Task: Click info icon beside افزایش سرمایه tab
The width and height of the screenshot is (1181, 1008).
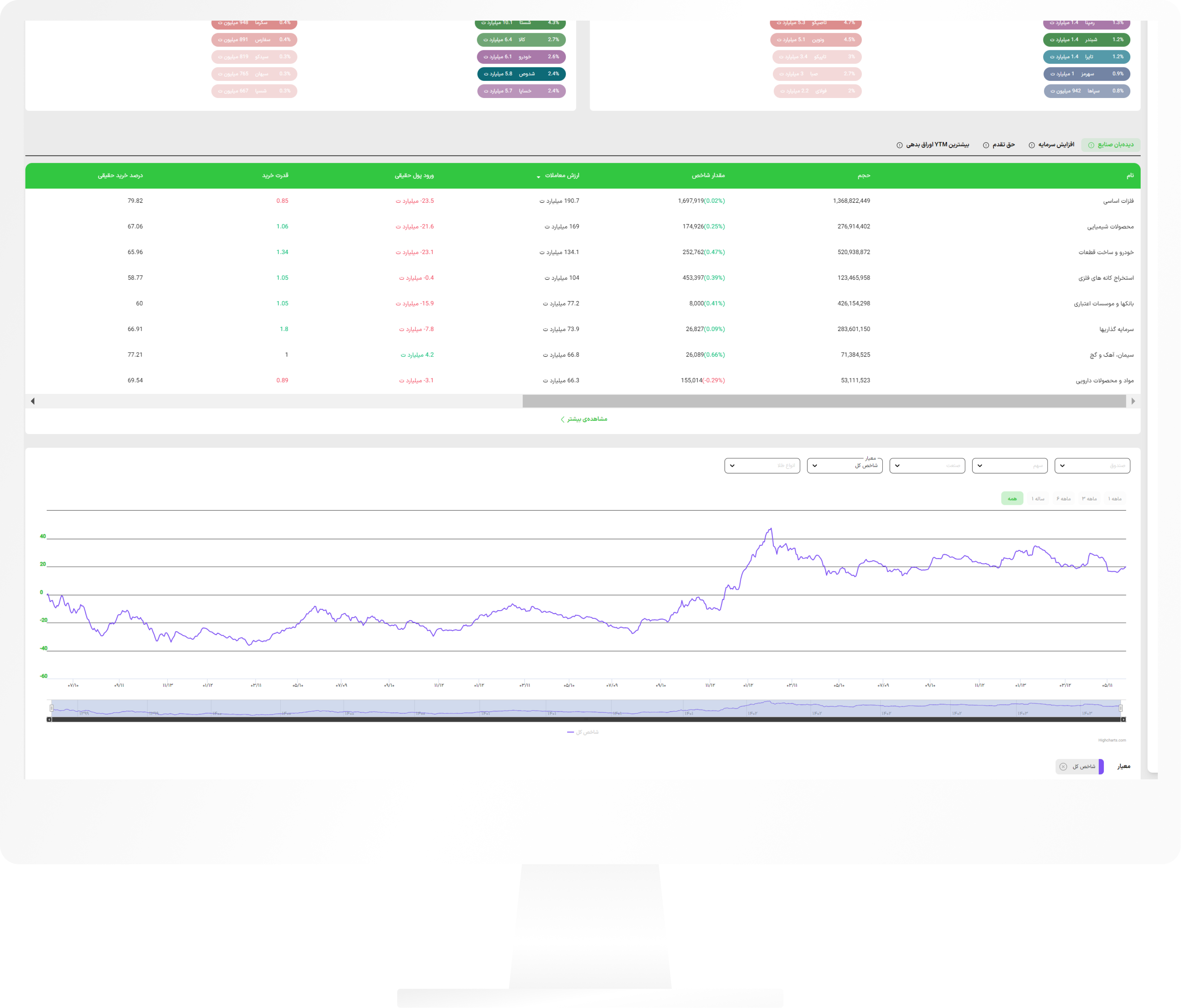Action: [x=1032, y=145]
